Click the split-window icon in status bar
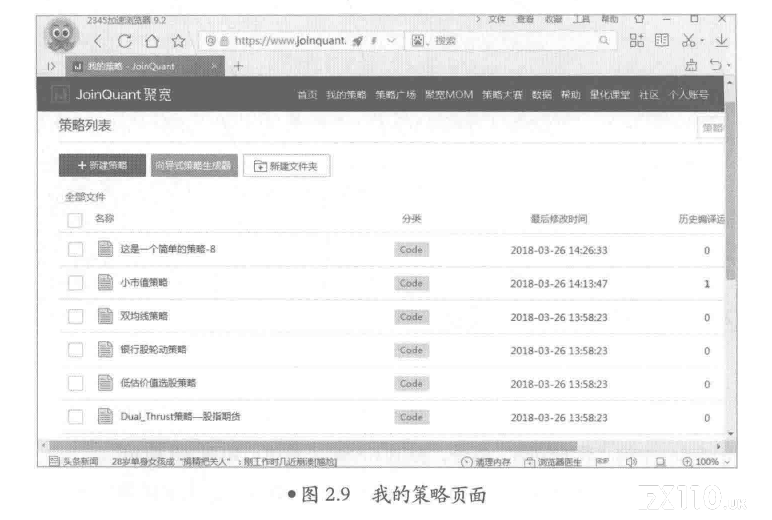This screenshot has width=772, height=520. [661, 462]
